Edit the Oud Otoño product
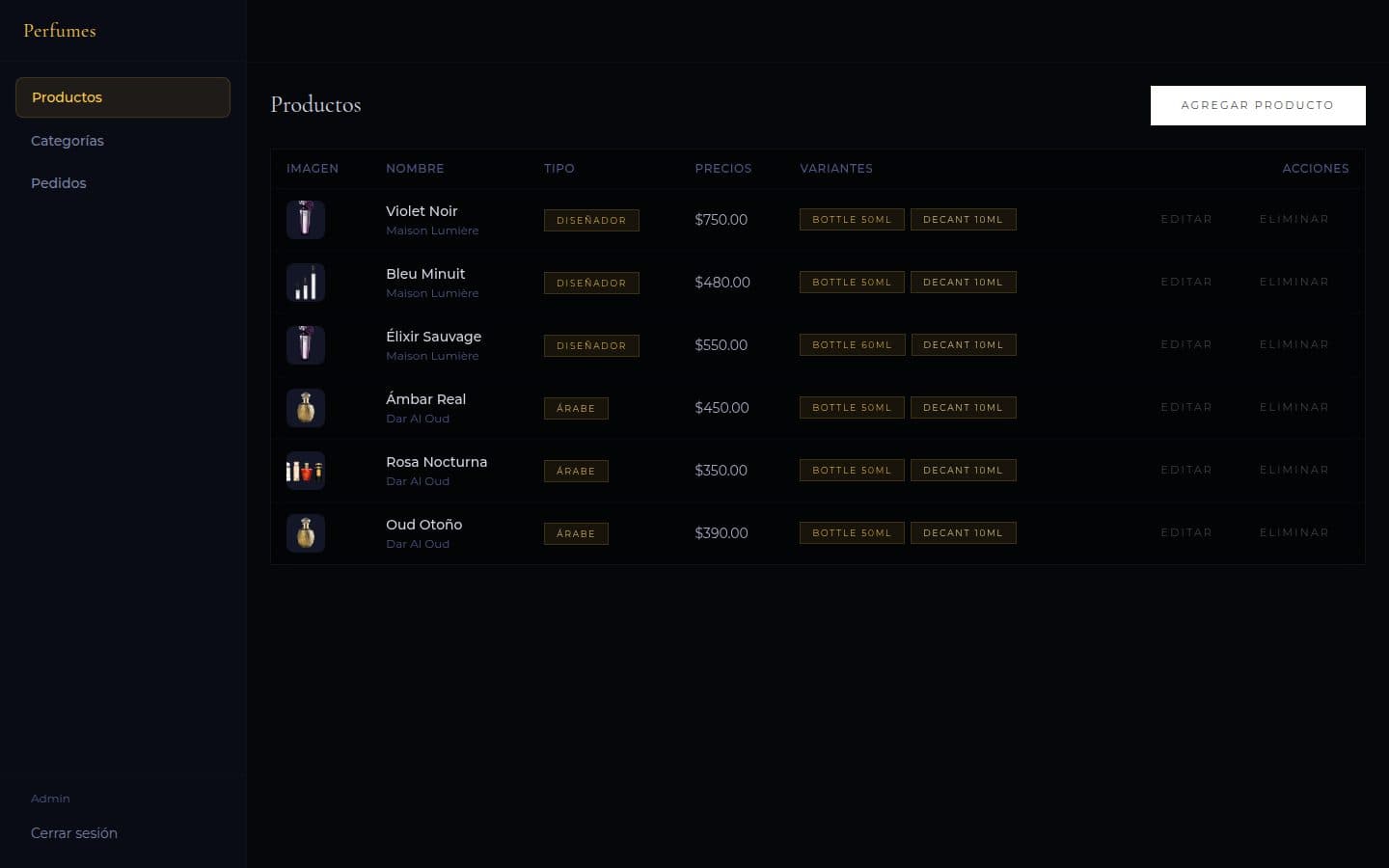 pyautogui.click(x=1186, y=532)
